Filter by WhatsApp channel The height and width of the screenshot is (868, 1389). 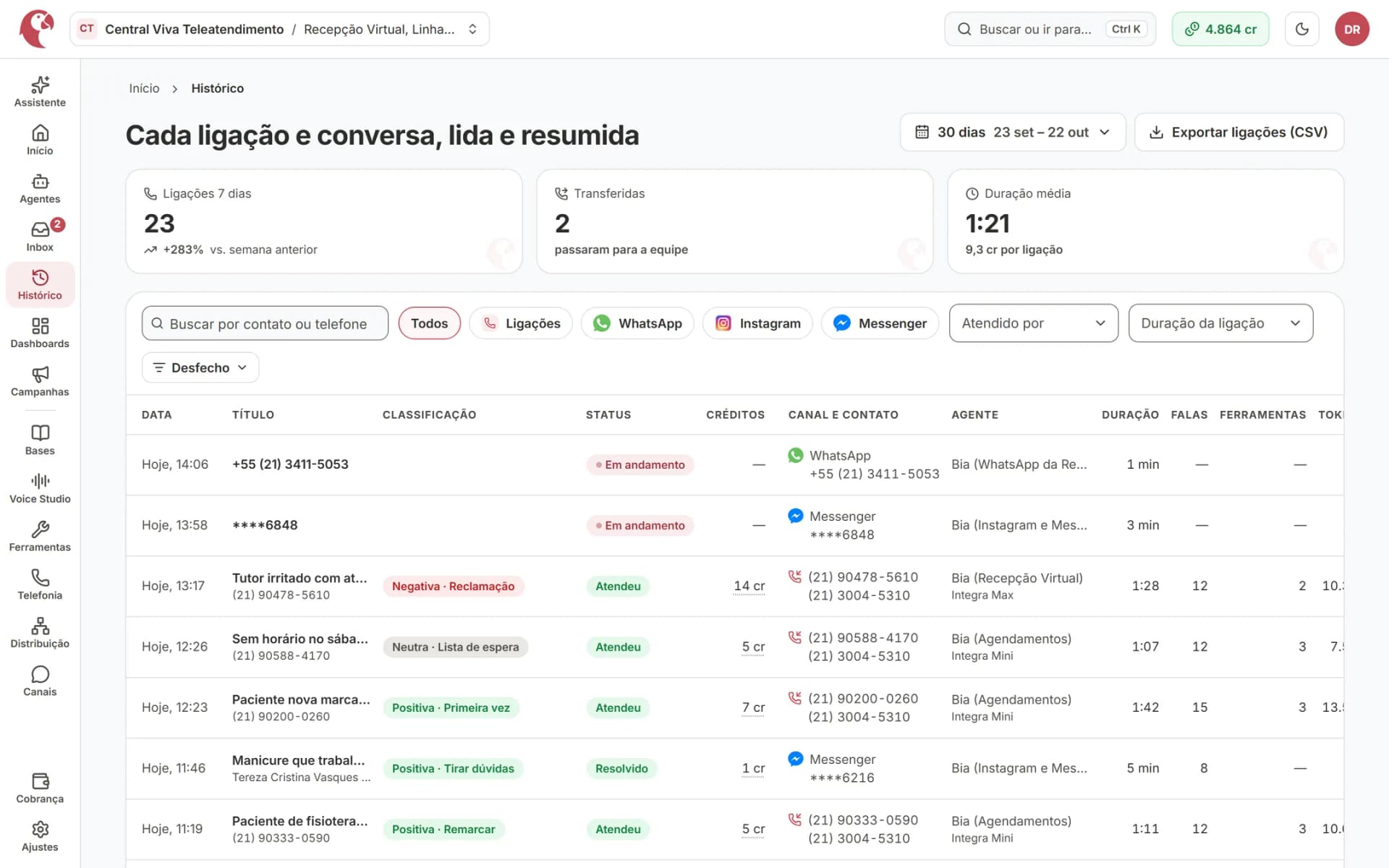[x=637, y=323]
